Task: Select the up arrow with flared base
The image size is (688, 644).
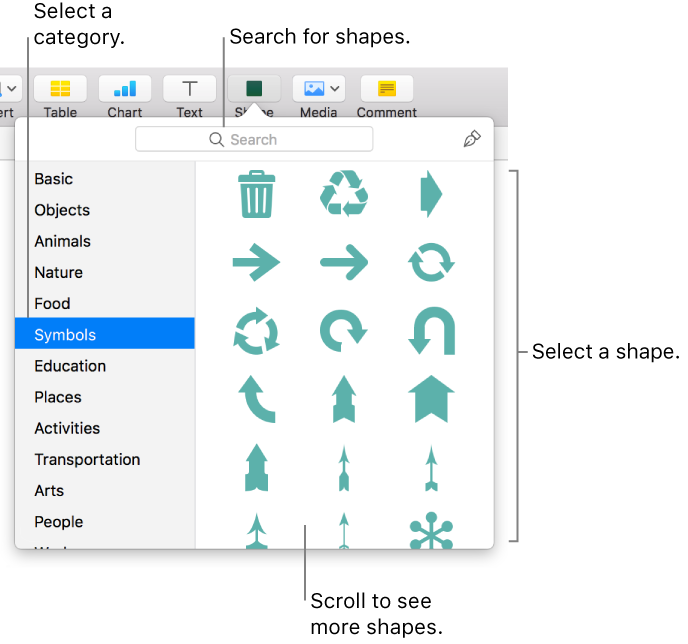Action: coord(256,467)
